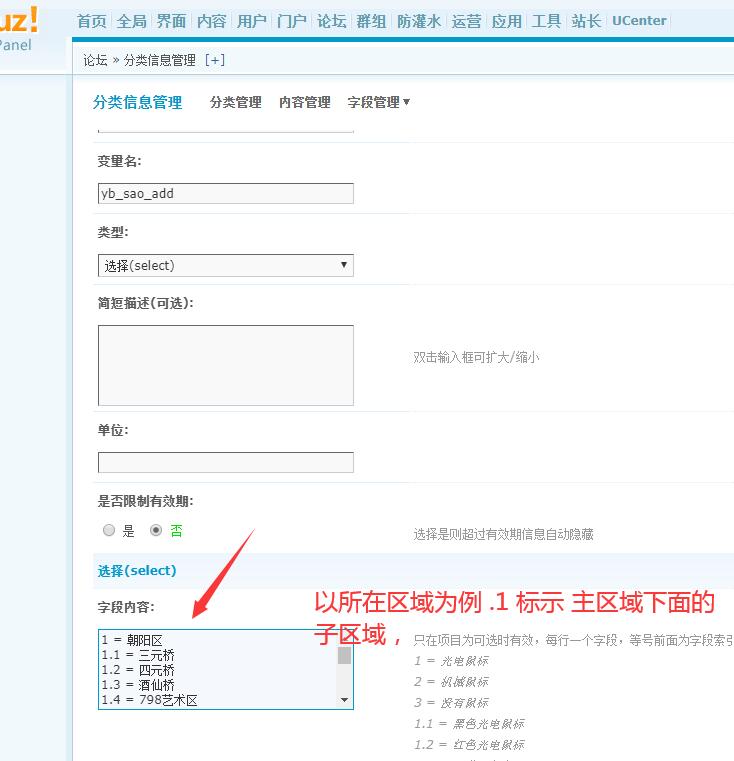
Task: Click the line '1.3 = 酒仙桥'
Action: pos(138,685)
